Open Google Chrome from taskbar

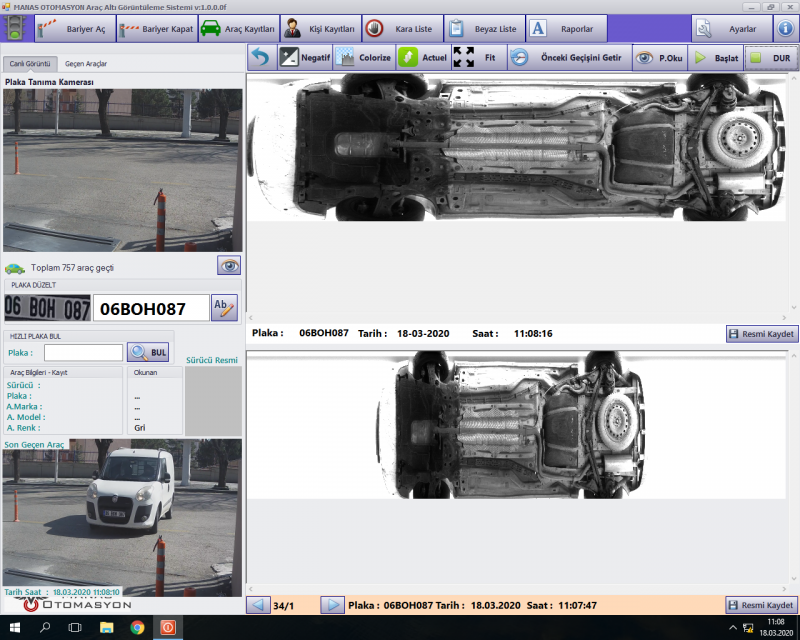[137, 628]
